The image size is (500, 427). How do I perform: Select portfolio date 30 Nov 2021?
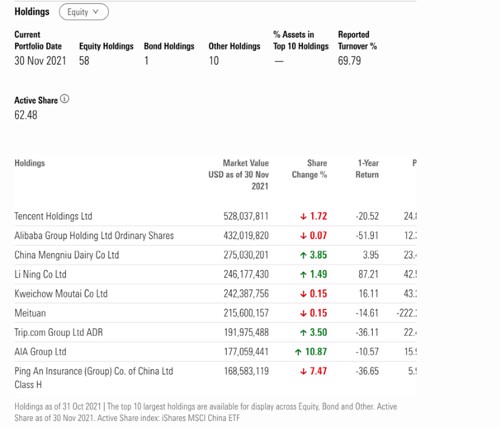(40, 61)
